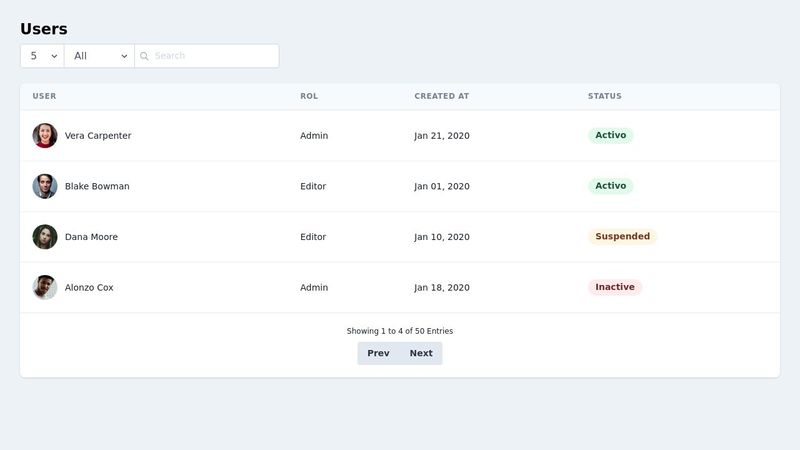Click Dana Moore's avatar photo

(x=44, y=237)
